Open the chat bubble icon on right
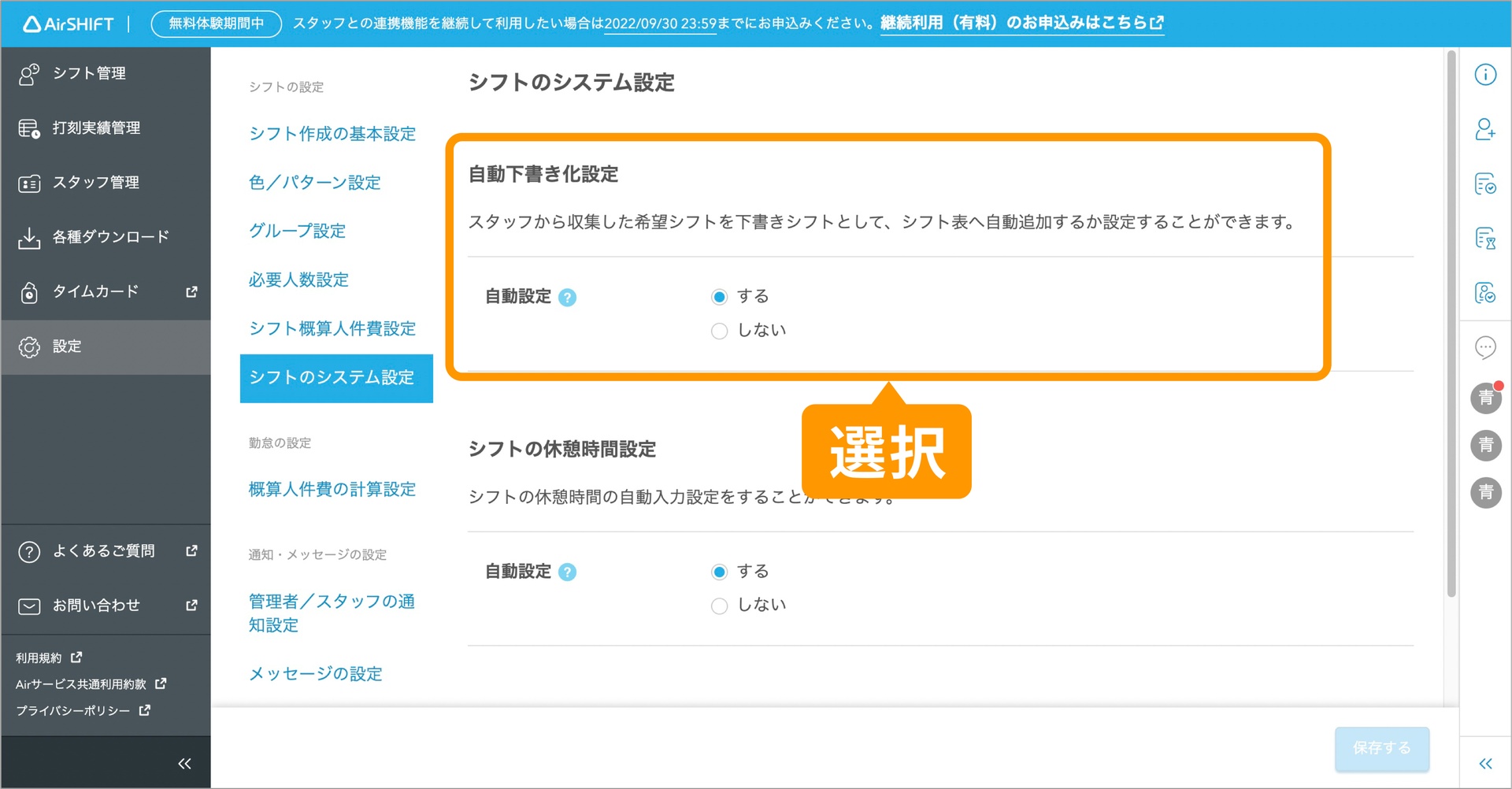The height and width of the screenshot is (789, 1512). [x=1486, y=346]
